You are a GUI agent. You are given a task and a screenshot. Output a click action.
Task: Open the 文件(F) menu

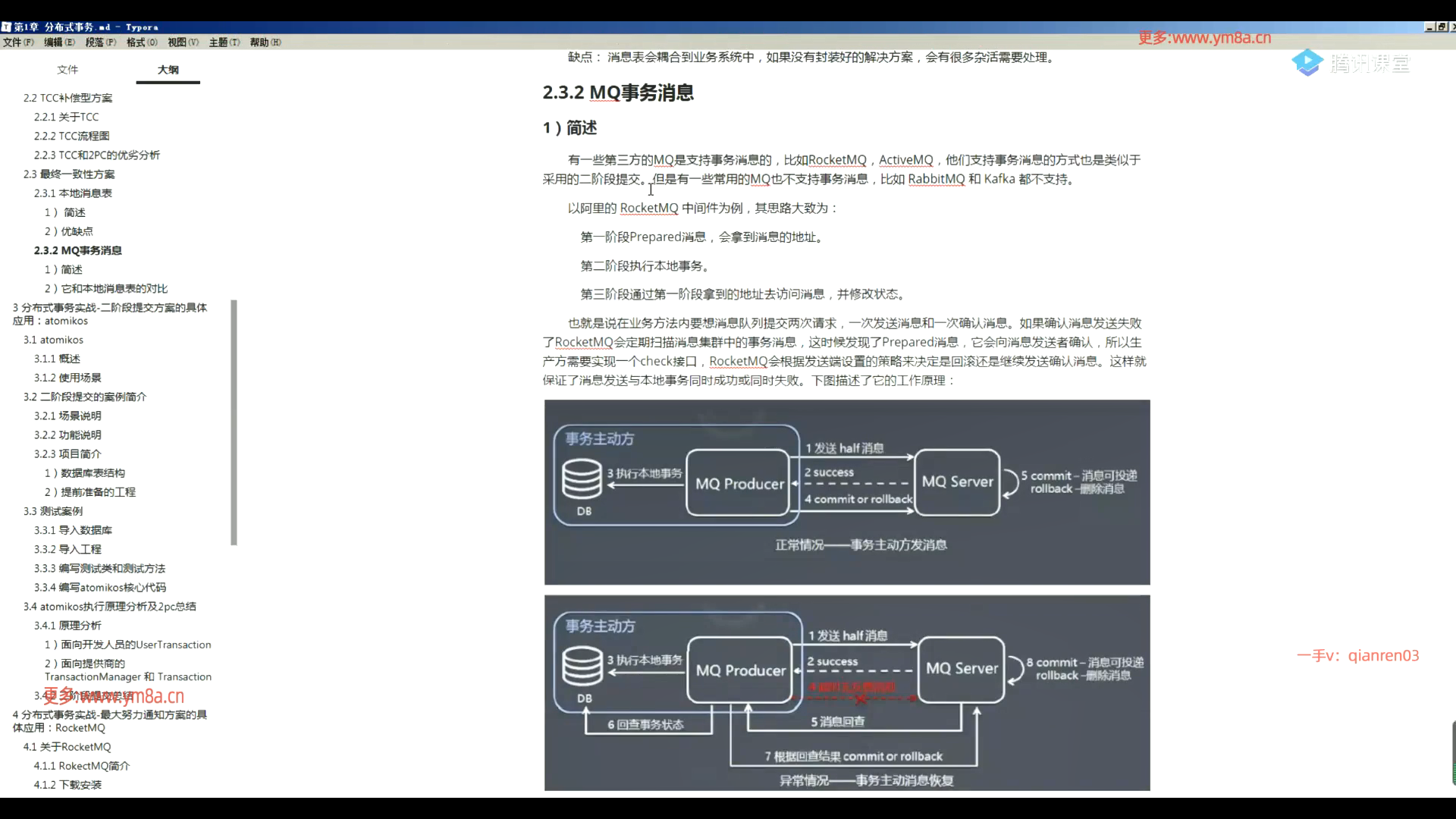tap(18, 42)
